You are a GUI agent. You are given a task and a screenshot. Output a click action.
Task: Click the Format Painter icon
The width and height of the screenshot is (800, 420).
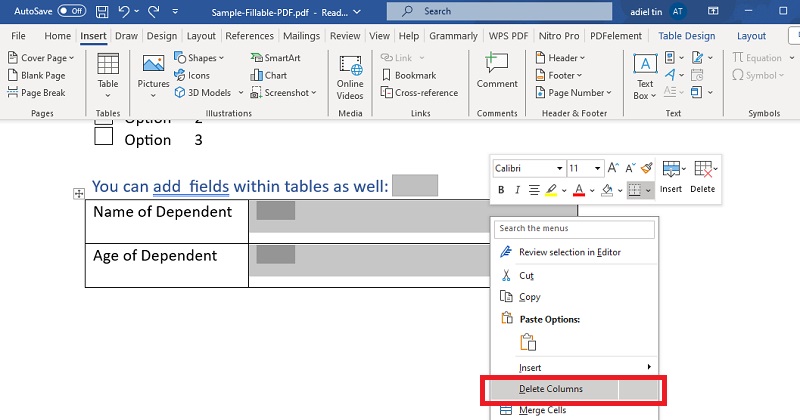click(x=646, y=168)
